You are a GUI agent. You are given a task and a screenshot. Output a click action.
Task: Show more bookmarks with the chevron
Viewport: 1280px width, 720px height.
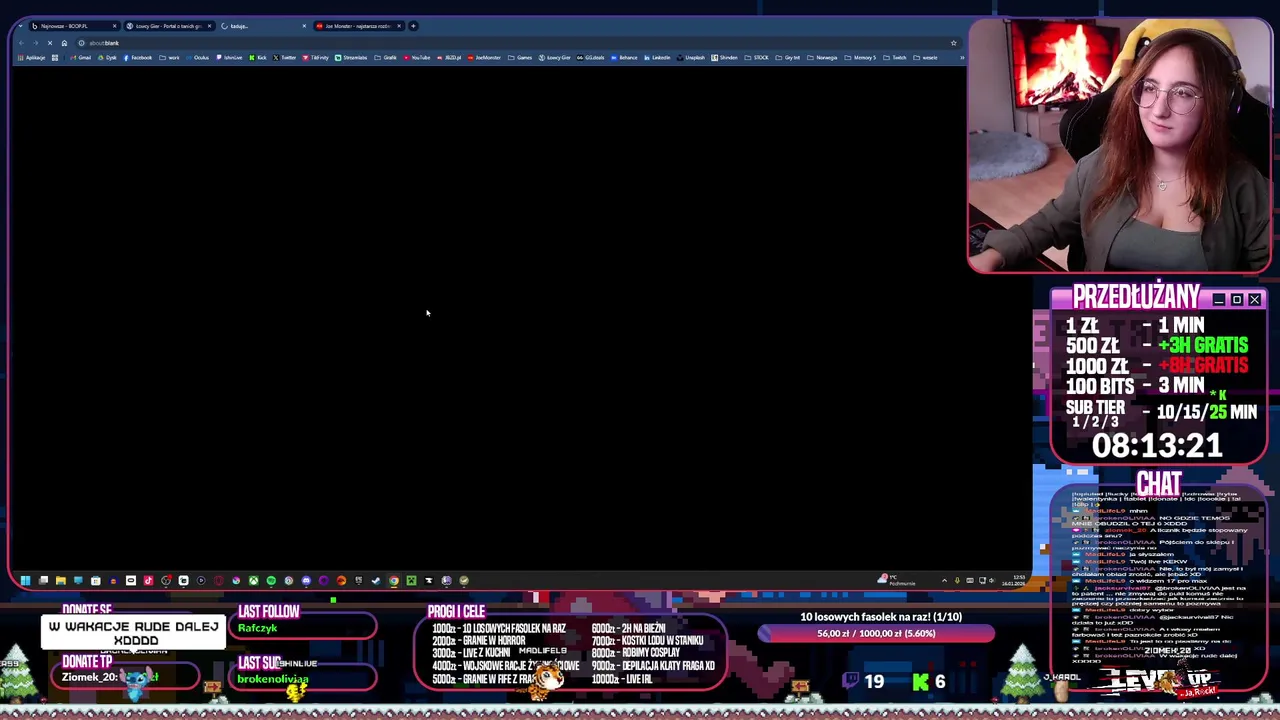[961, 57]
